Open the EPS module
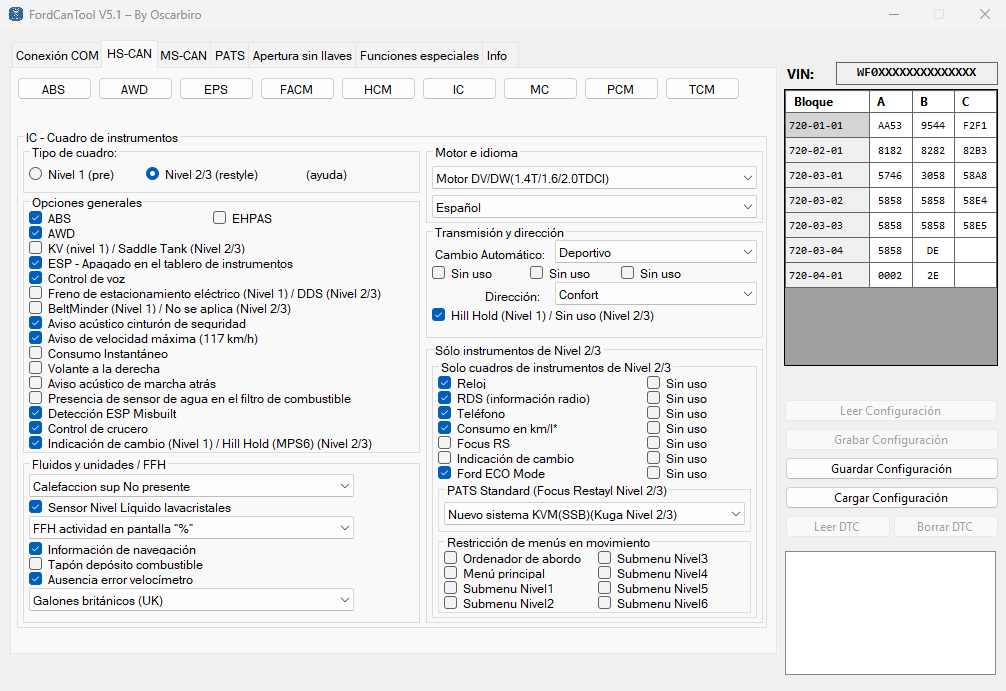This screenshot has width=1006, height=691. coord(216,88)
